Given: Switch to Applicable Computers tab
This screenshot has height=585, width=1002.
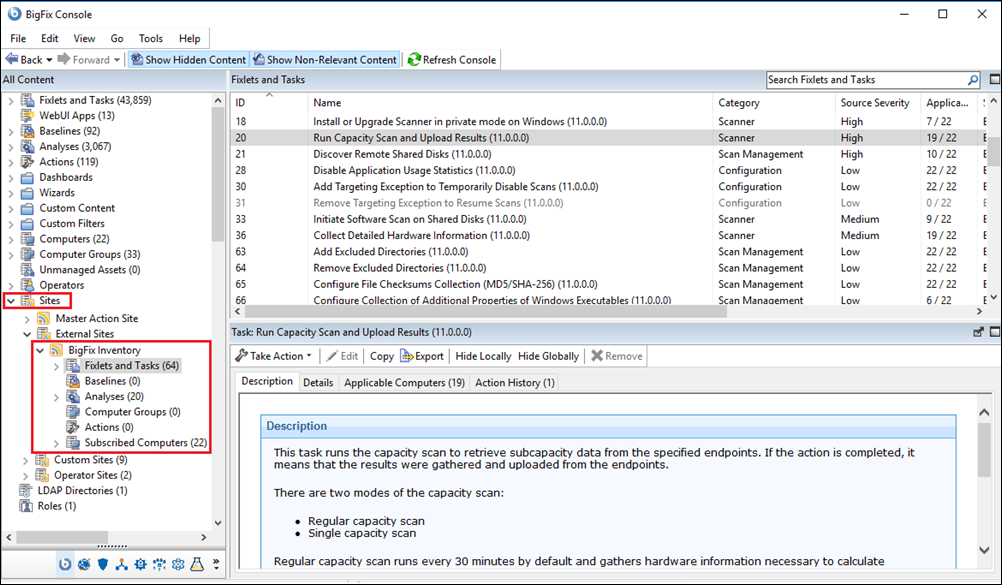Looking at the screenshot, I should pyautogui.click(x=403, y=382).
